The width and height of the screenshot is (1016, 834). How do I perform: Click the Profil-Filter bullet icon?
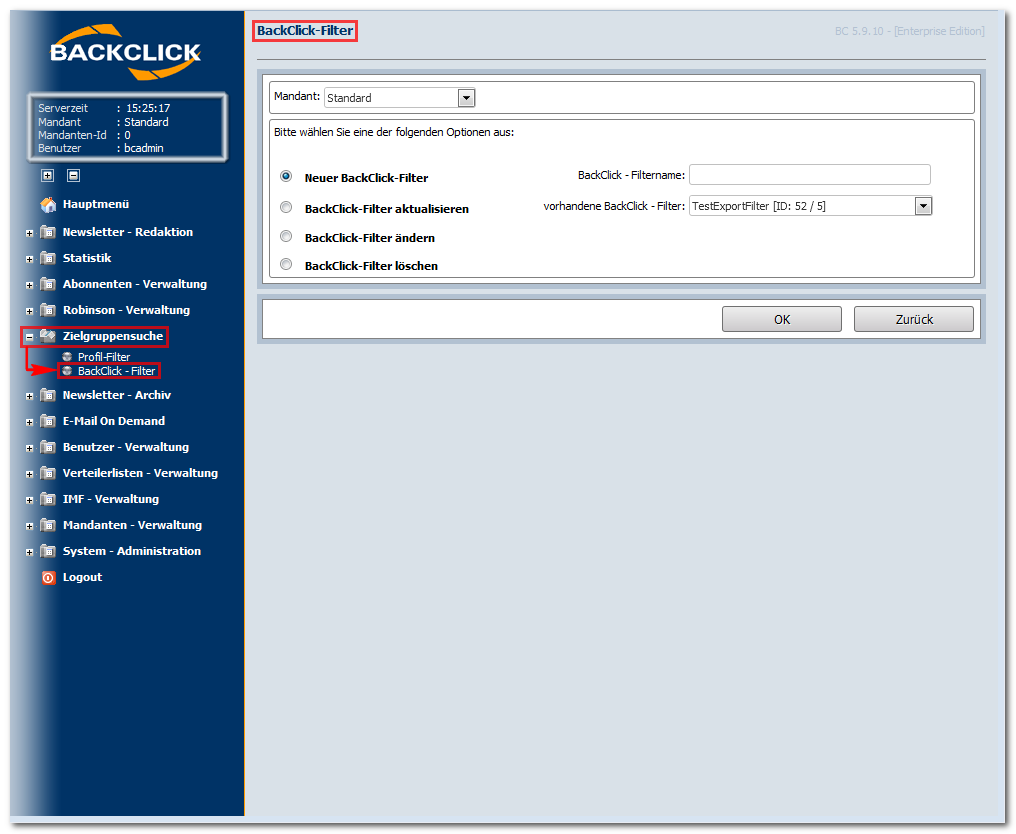(67, 357)
